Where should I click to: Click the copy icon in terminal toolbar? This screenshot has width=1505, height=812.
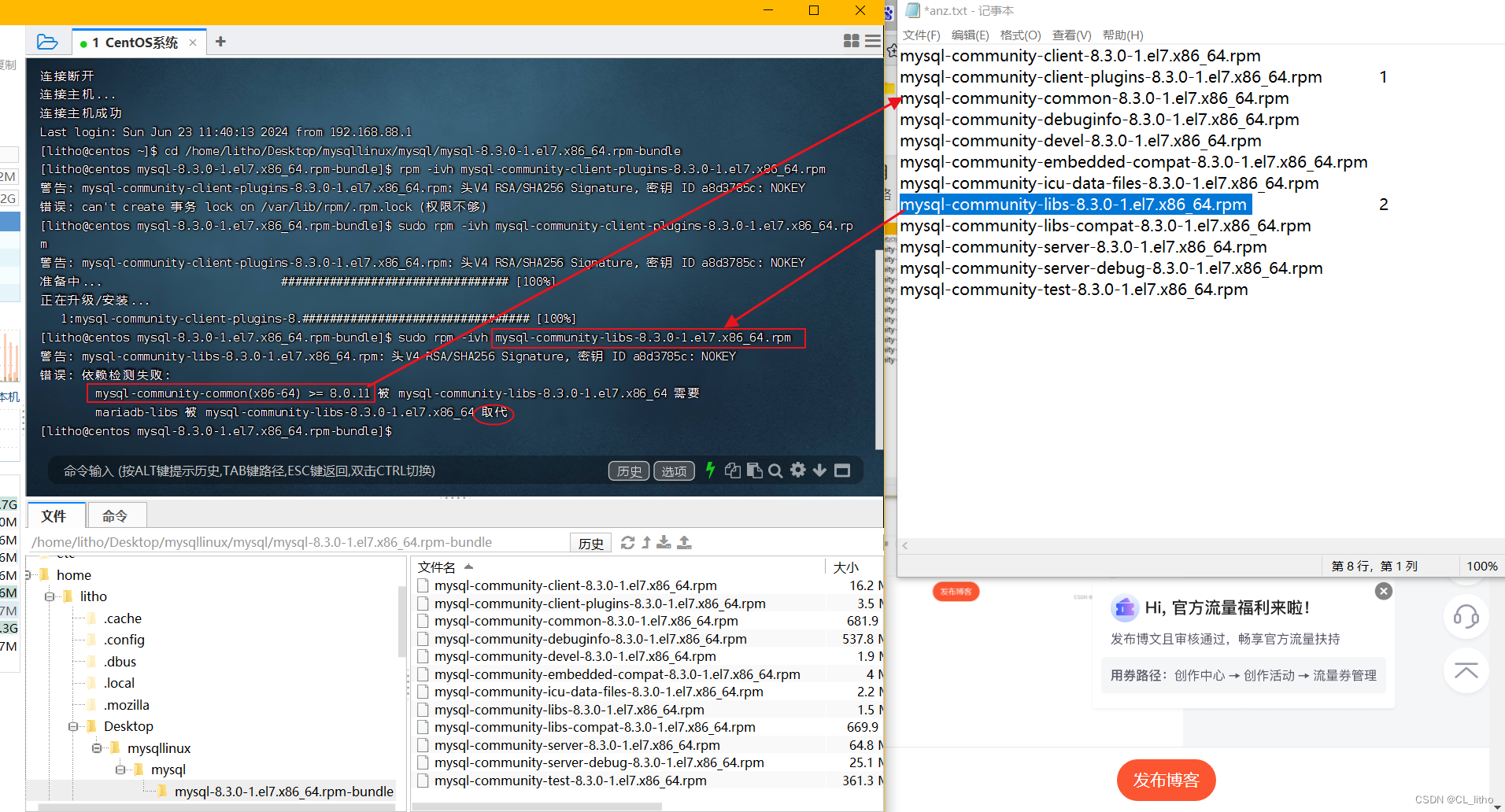click(x=732, y=470)
